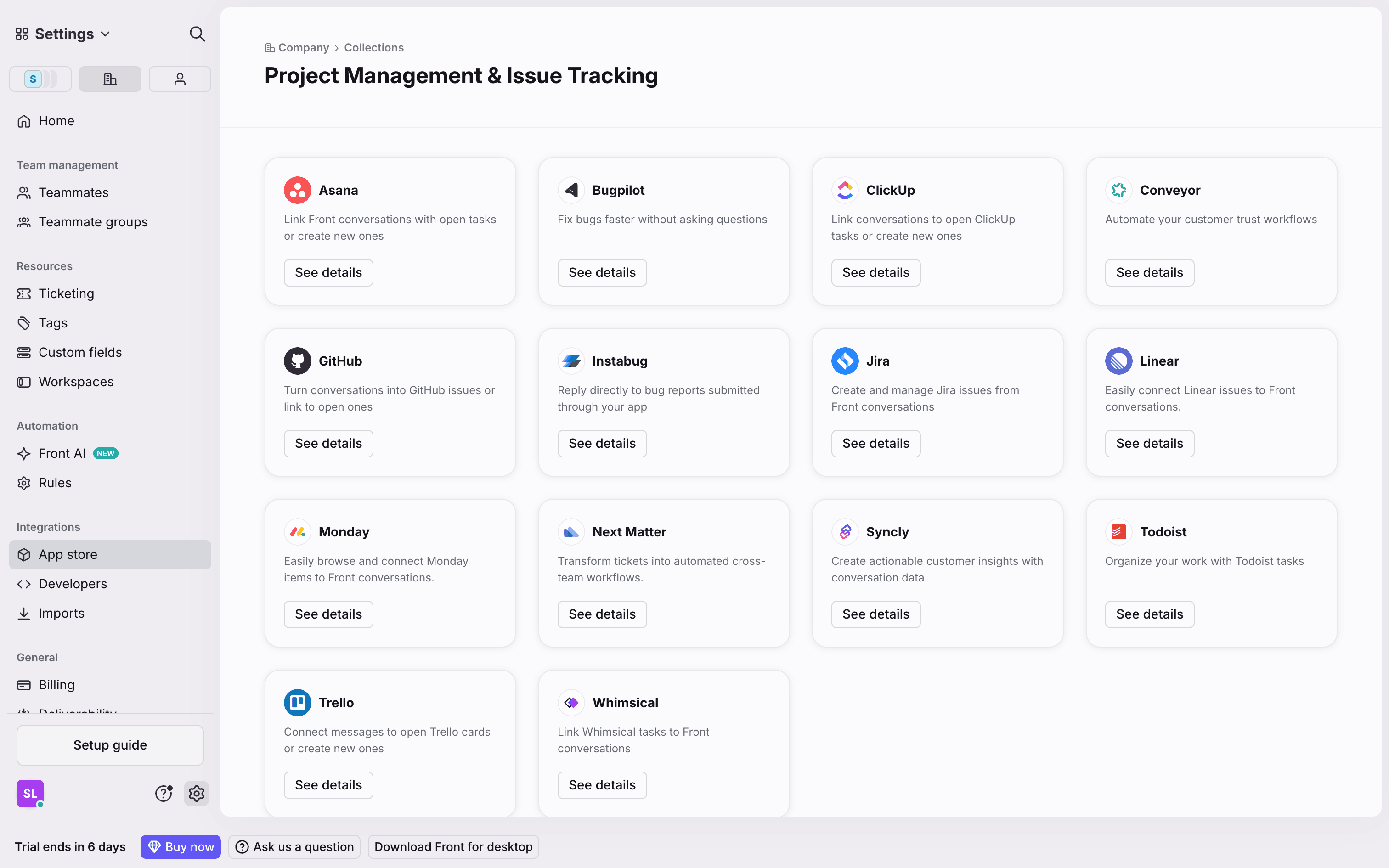Select the company building settings tab
The height and width of the screenshot is (868, 1389).
click(110, 79)
